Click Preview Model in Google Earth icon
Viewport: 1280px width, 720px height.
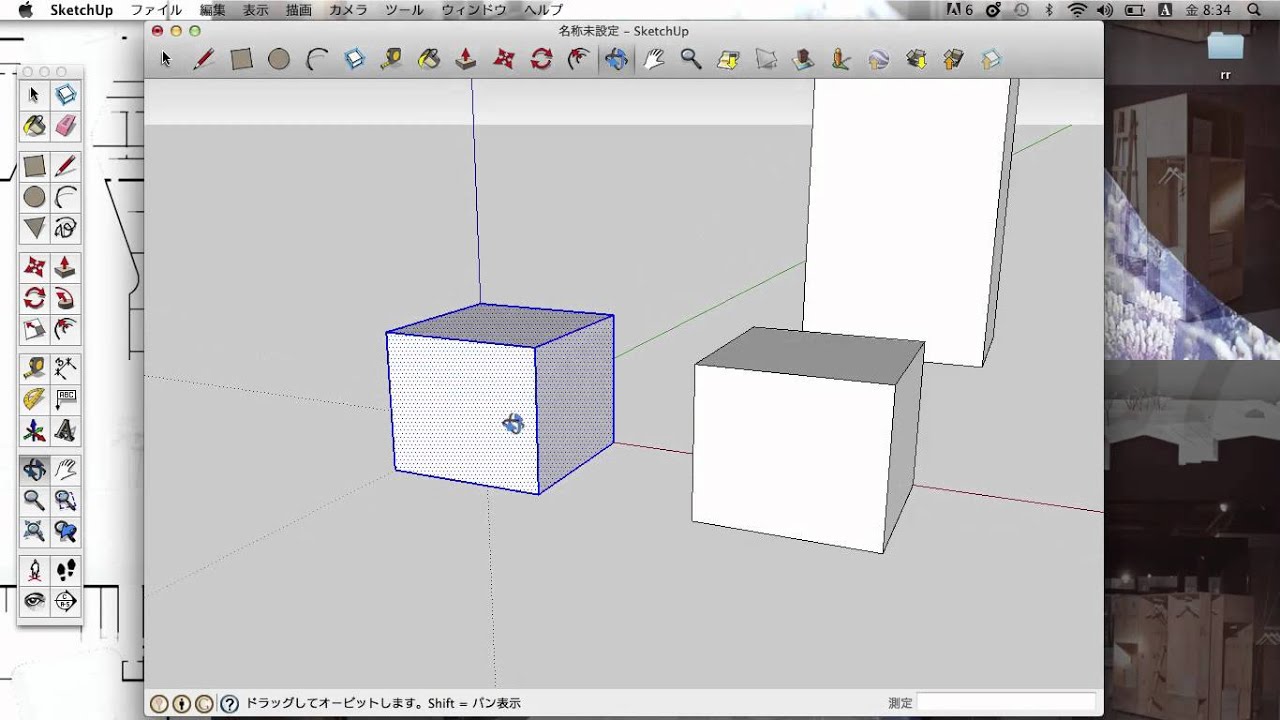coord(879,59)
